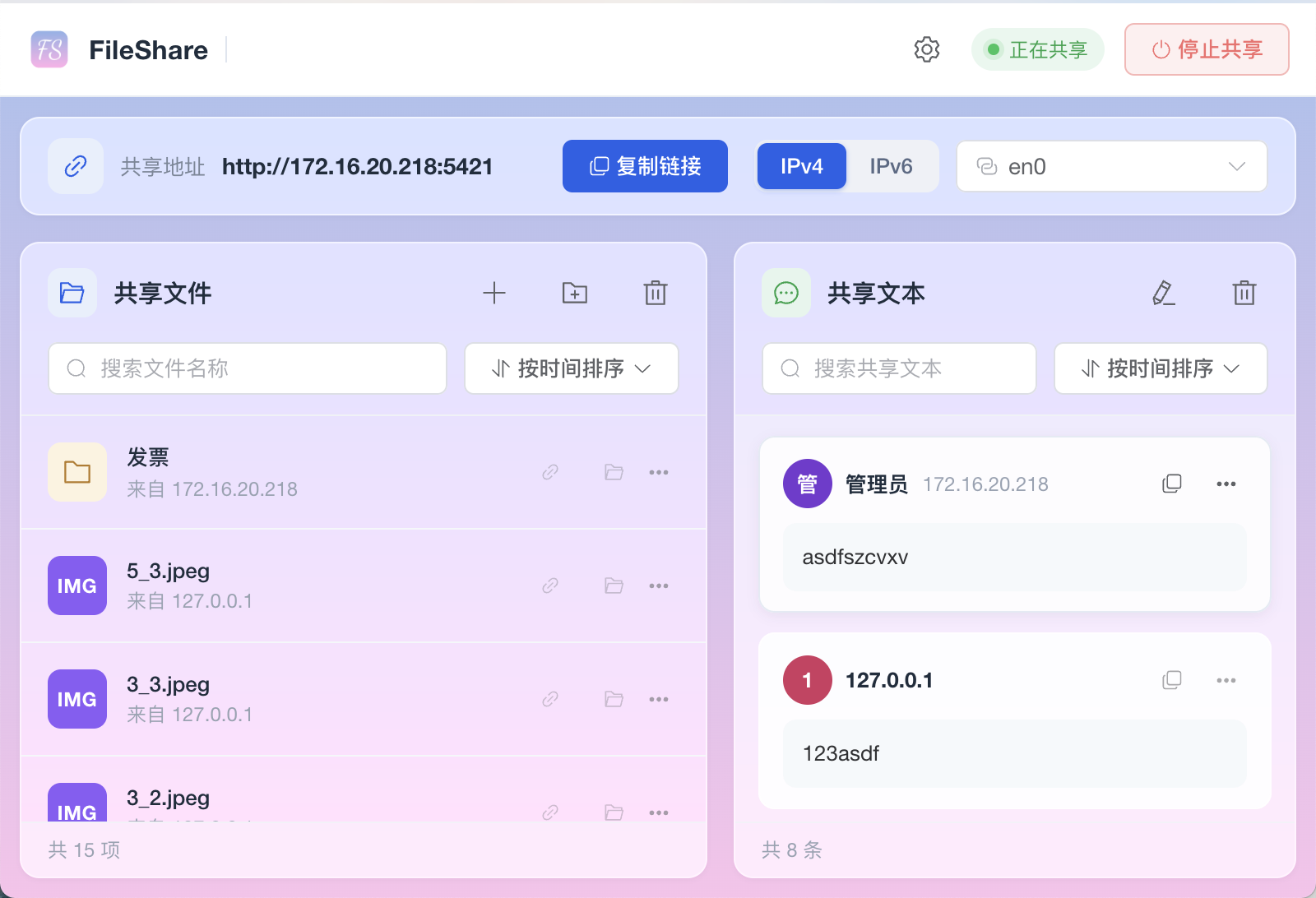Open more options for 5_3.jpeg
Image resolution: width=1316 pixels, height=898 pixels.
tap(659, 586)
